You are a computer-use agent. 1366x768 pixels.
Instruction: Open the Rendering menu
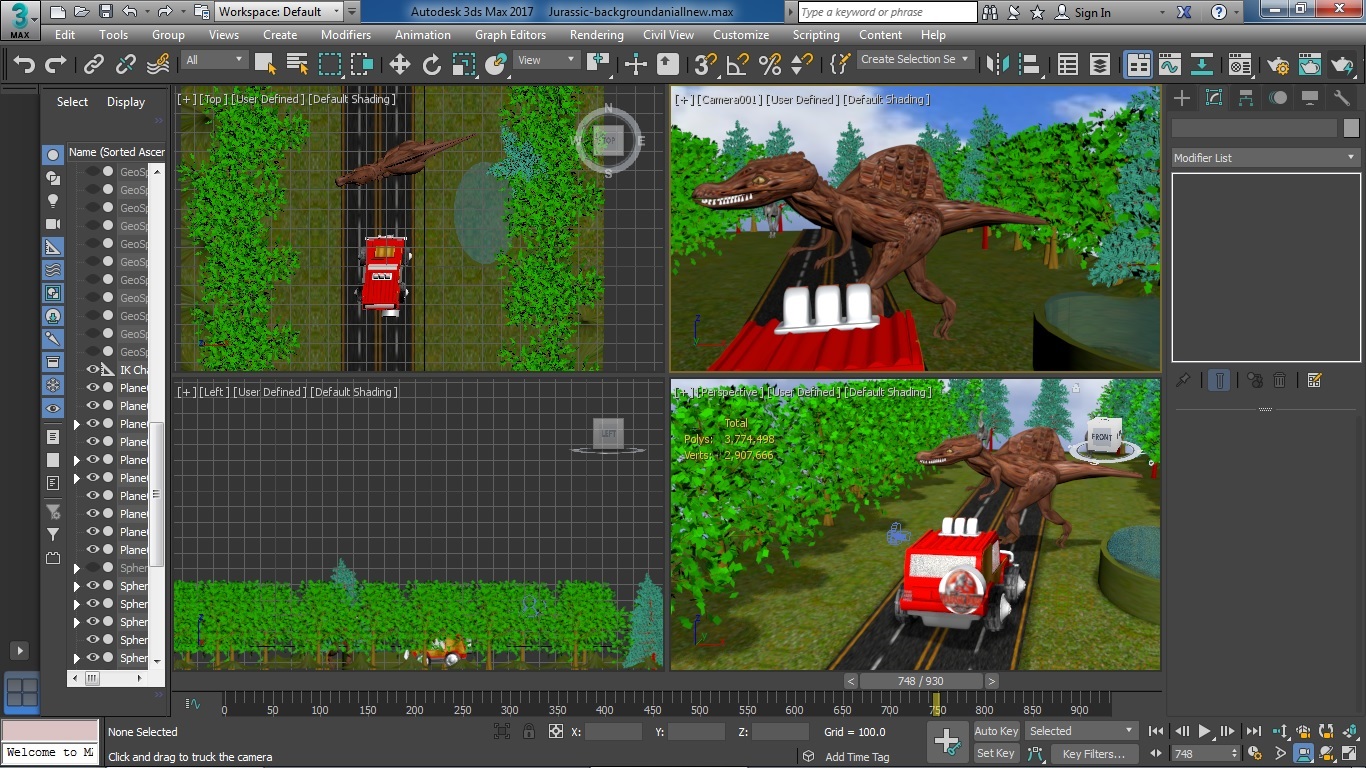coord(597,34)
